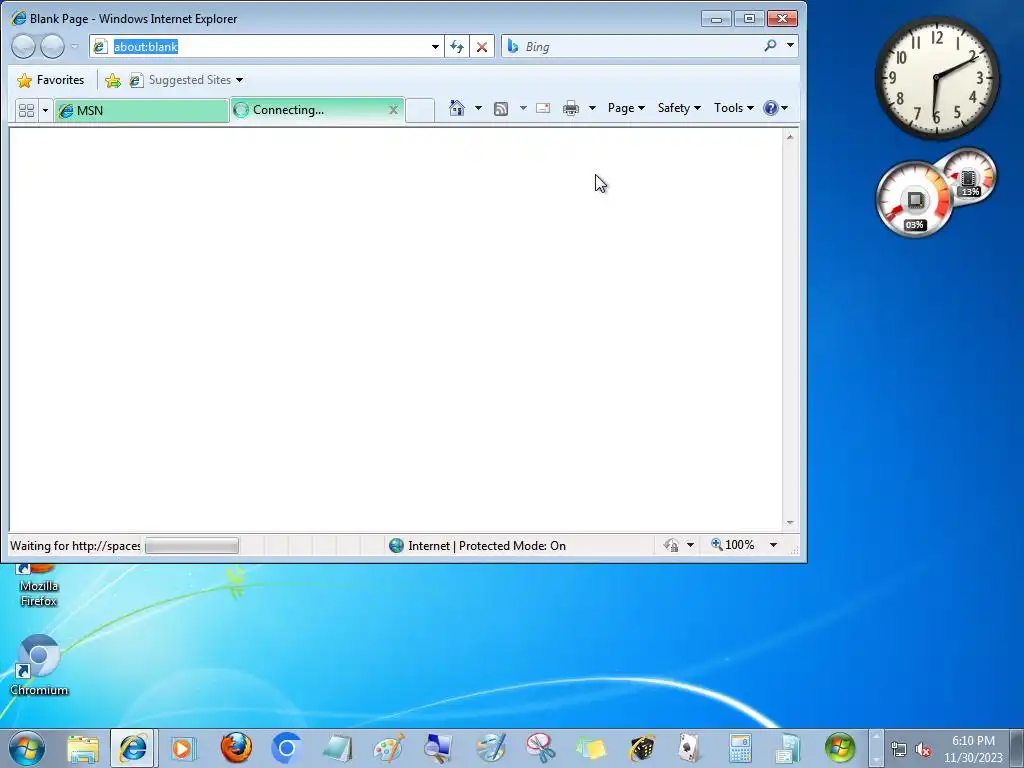Open the recent pages dropdown beside Forward

click(74, 46)
